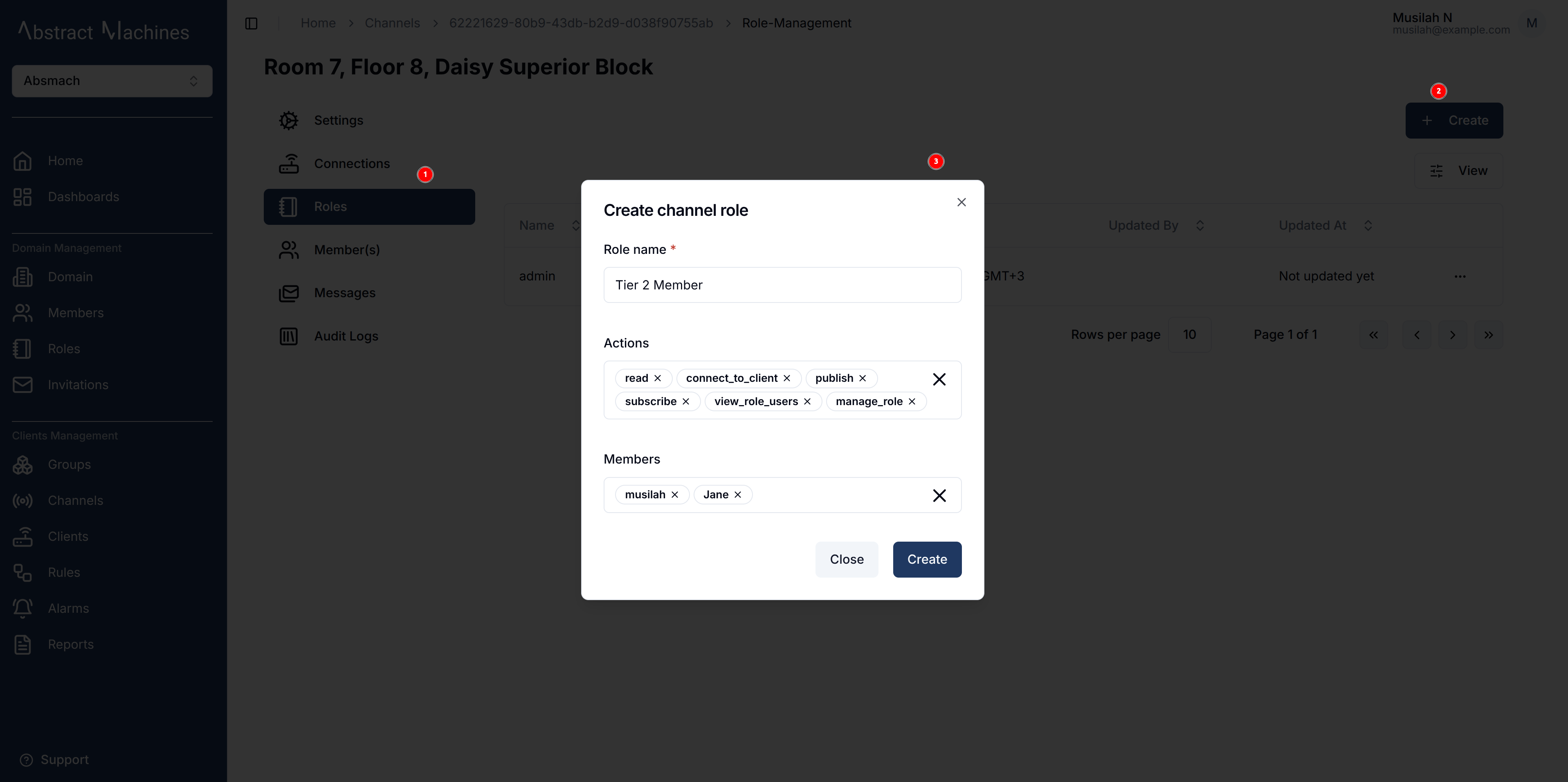The height and width of the screenshot is (782, 1568).
Task: Go to first page of roles
Action: coord(1373,335)
